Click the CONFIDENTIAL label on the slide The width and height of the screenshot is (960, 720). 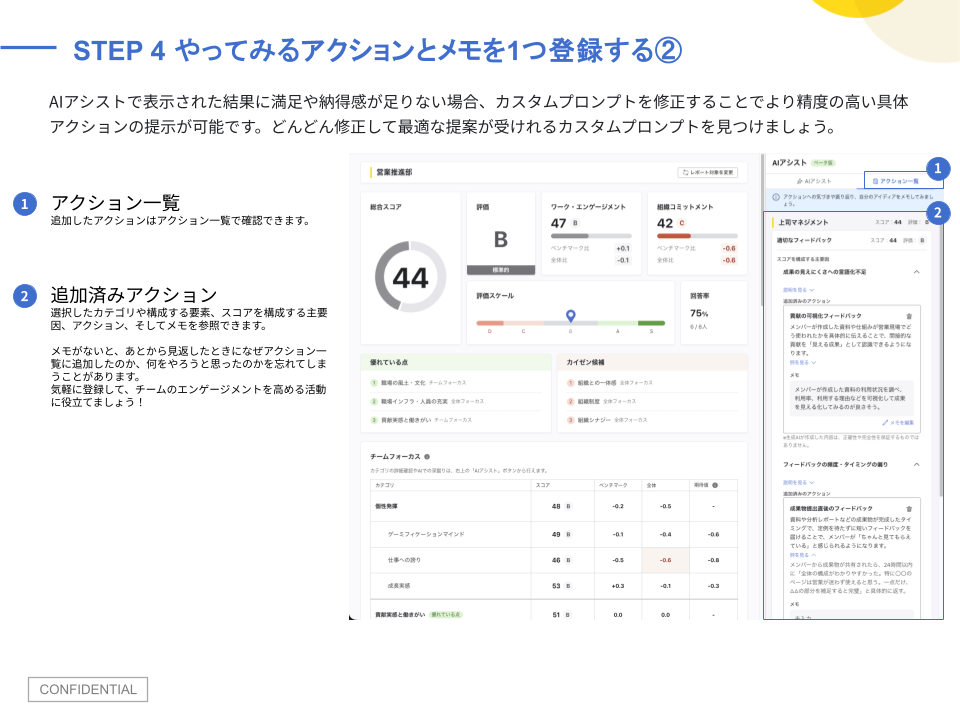[88, 689]
